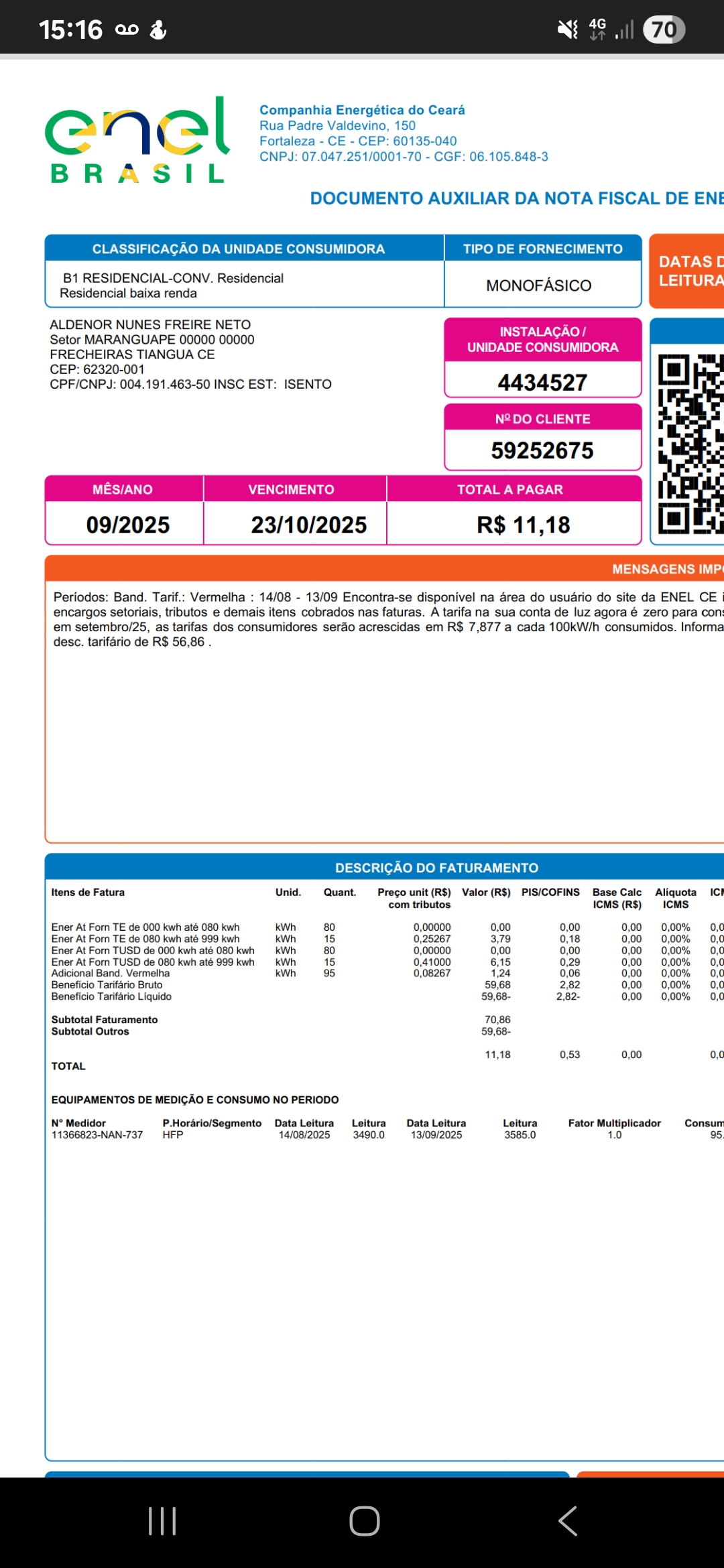Tap the QR code on the bill
This screenshot has width=724, height=1568.
[690, 444]
